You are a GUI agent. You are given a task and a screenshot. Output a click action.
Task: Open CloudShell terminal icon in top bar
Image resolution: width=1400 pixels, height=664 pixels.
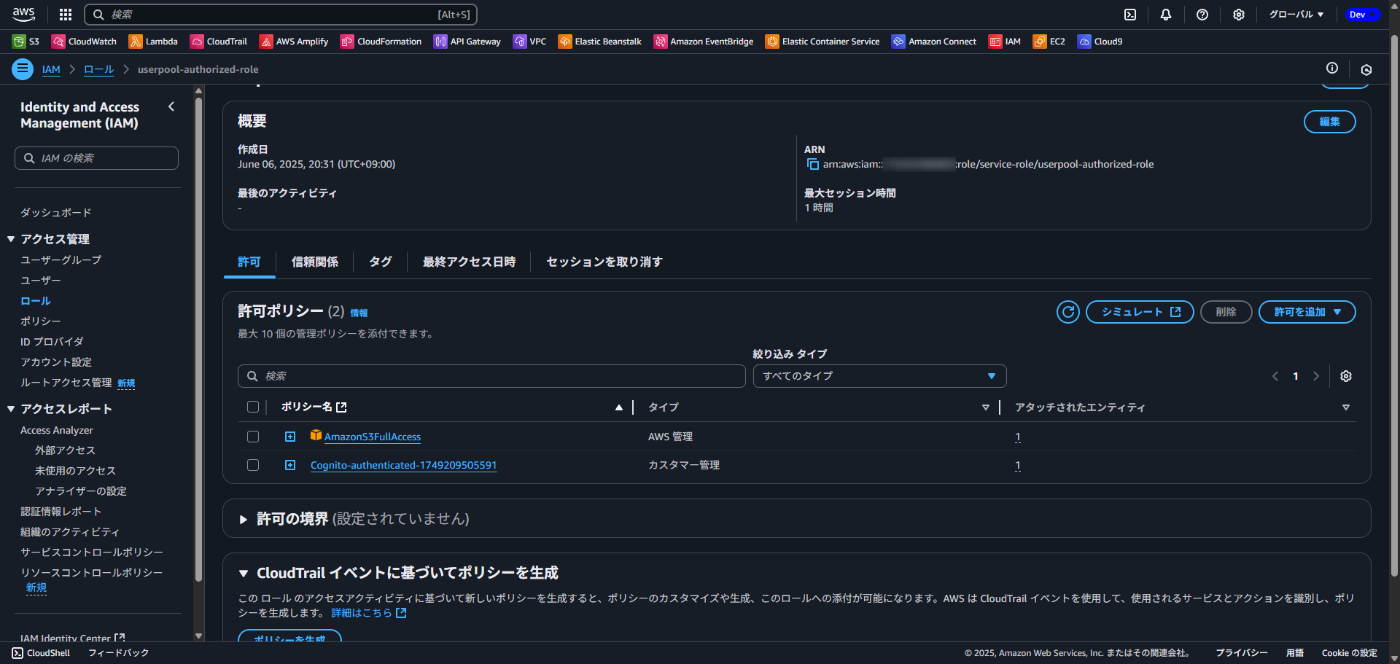click(x=1130, y=15)
